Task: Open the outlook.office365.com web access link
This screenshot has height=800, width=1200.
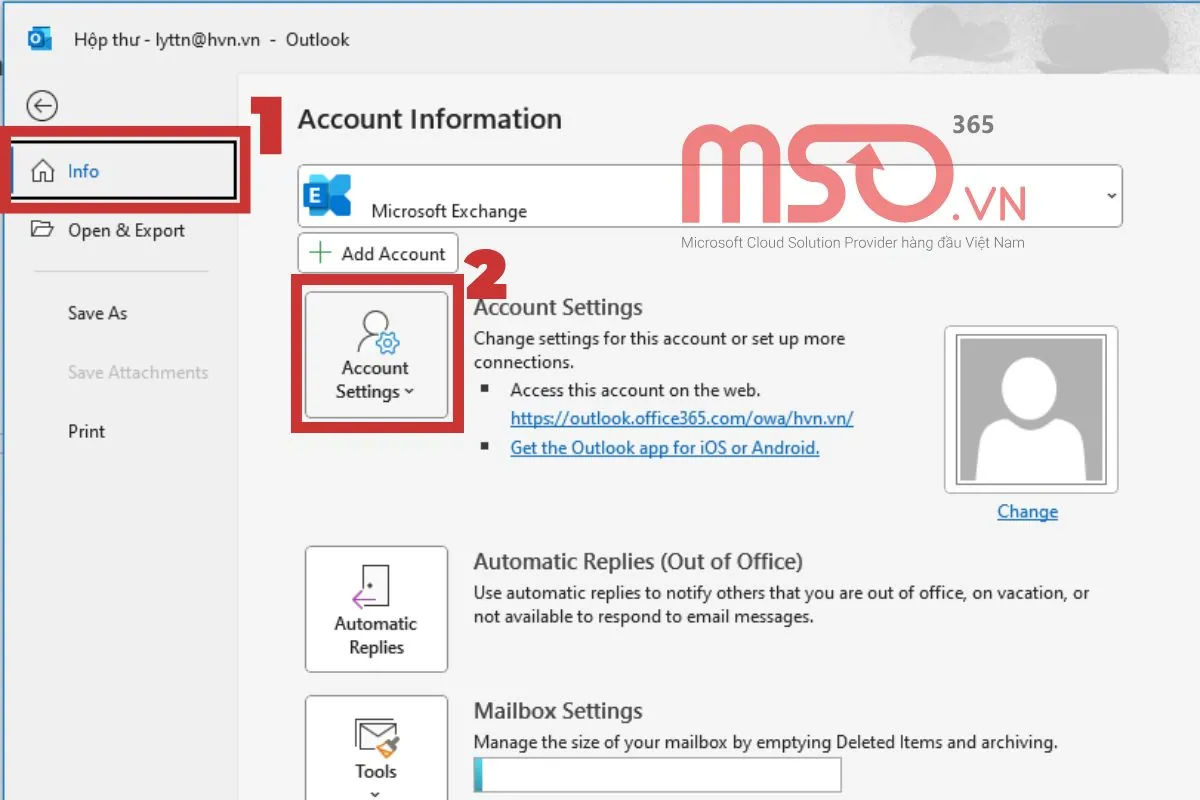Action: (682, 418)
